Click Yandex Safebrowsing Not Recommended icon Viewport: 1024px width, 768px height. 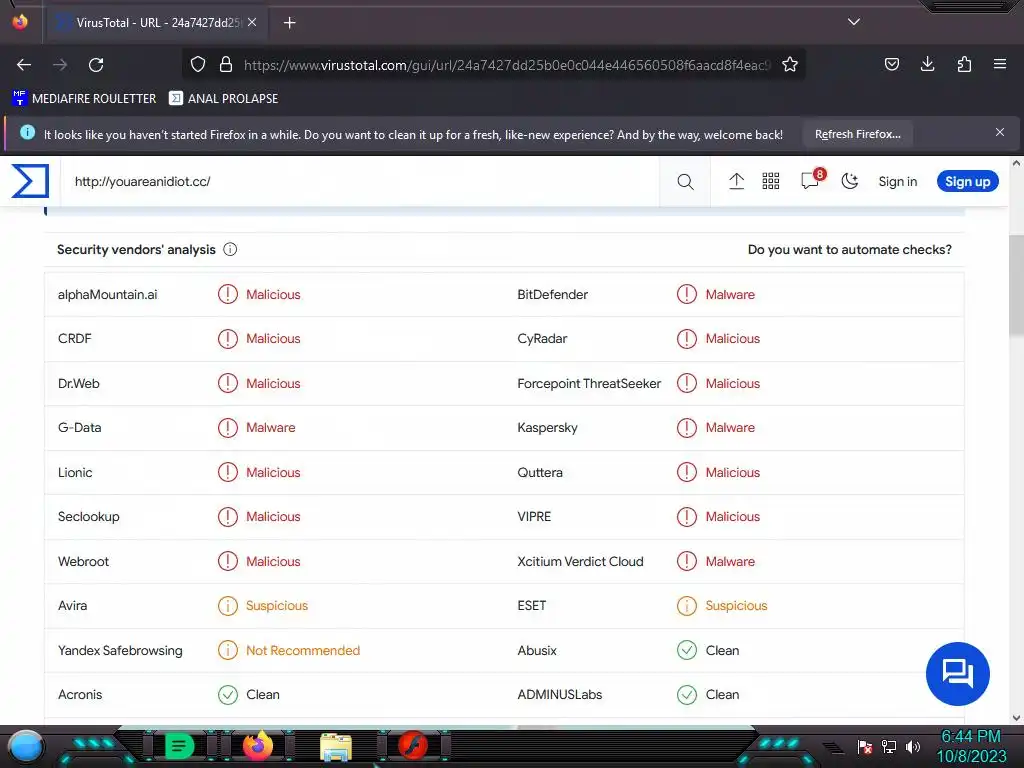point(227,650)
